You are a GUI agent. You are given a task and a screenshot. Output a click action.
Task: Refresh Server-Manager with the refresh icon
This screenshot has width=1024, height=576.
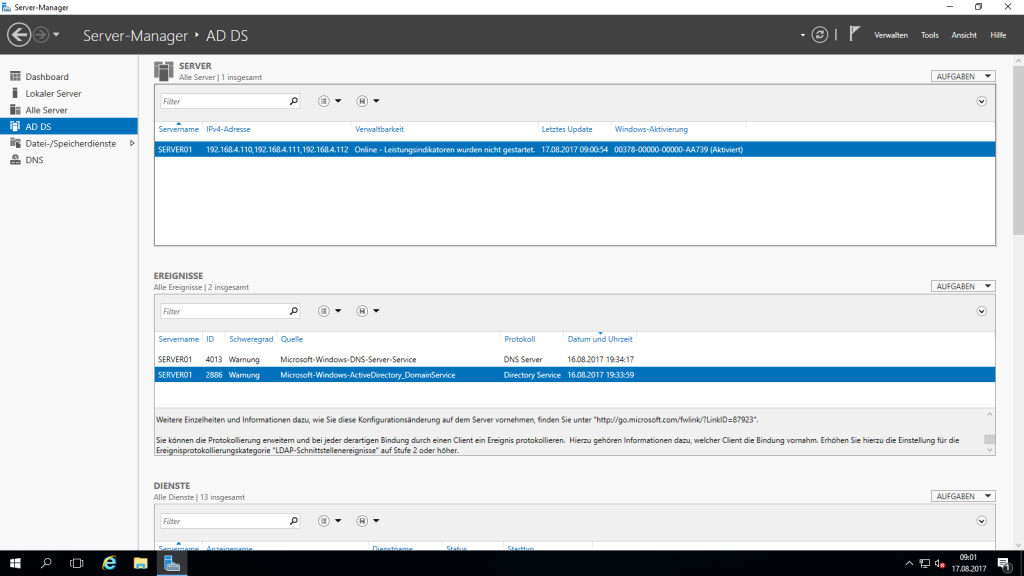click(x=820, y=35)
